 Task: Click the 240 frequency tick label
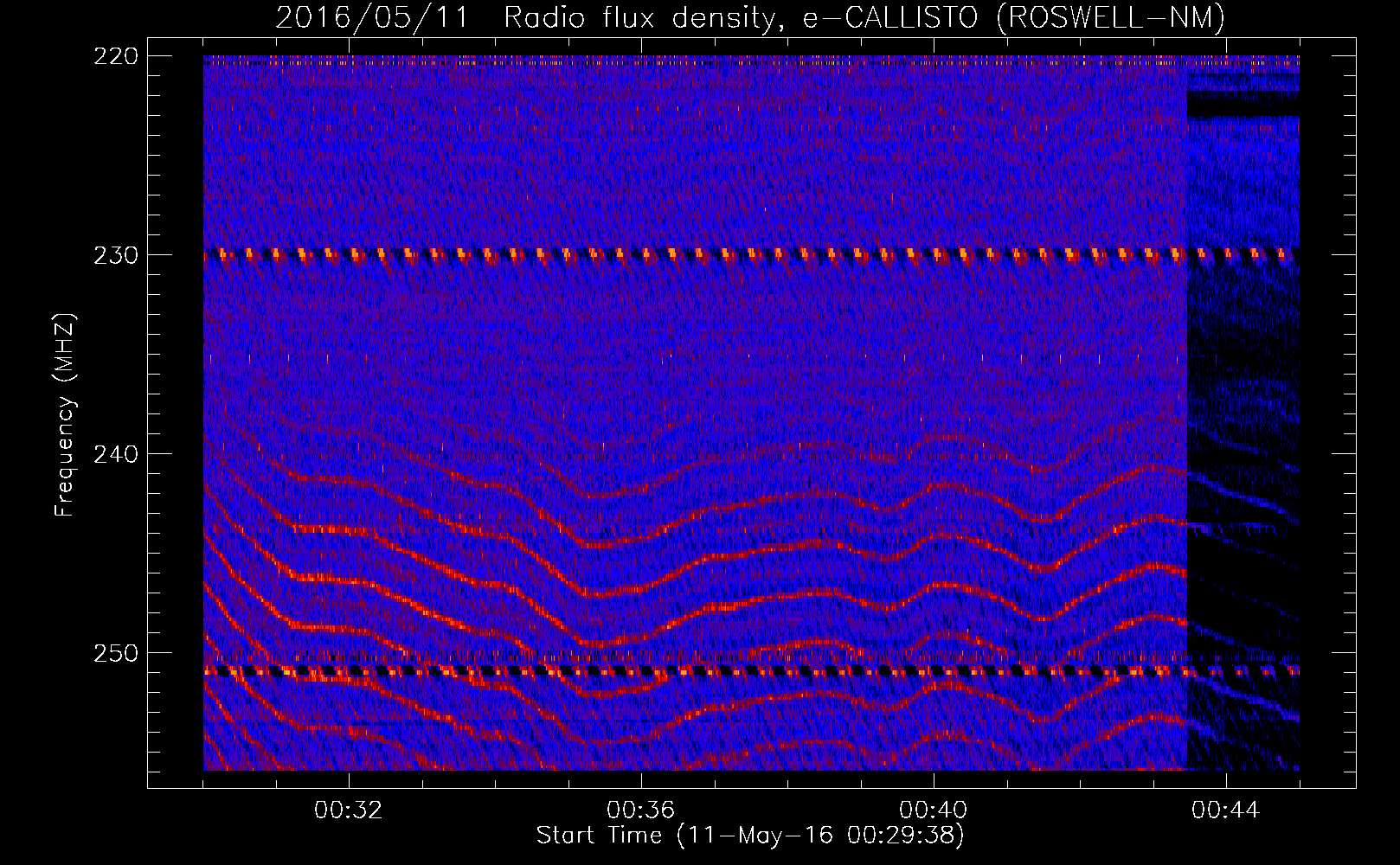coord(116,454)
